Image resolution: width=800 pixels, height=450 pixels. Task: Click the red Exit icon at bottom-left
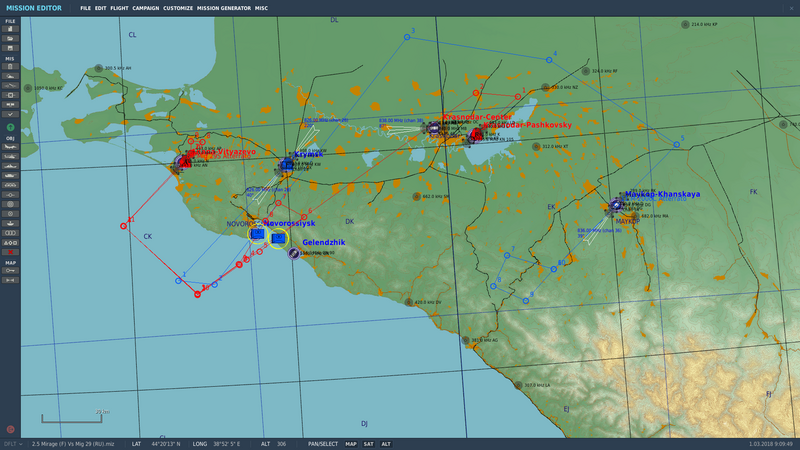[x=10, y=429]
